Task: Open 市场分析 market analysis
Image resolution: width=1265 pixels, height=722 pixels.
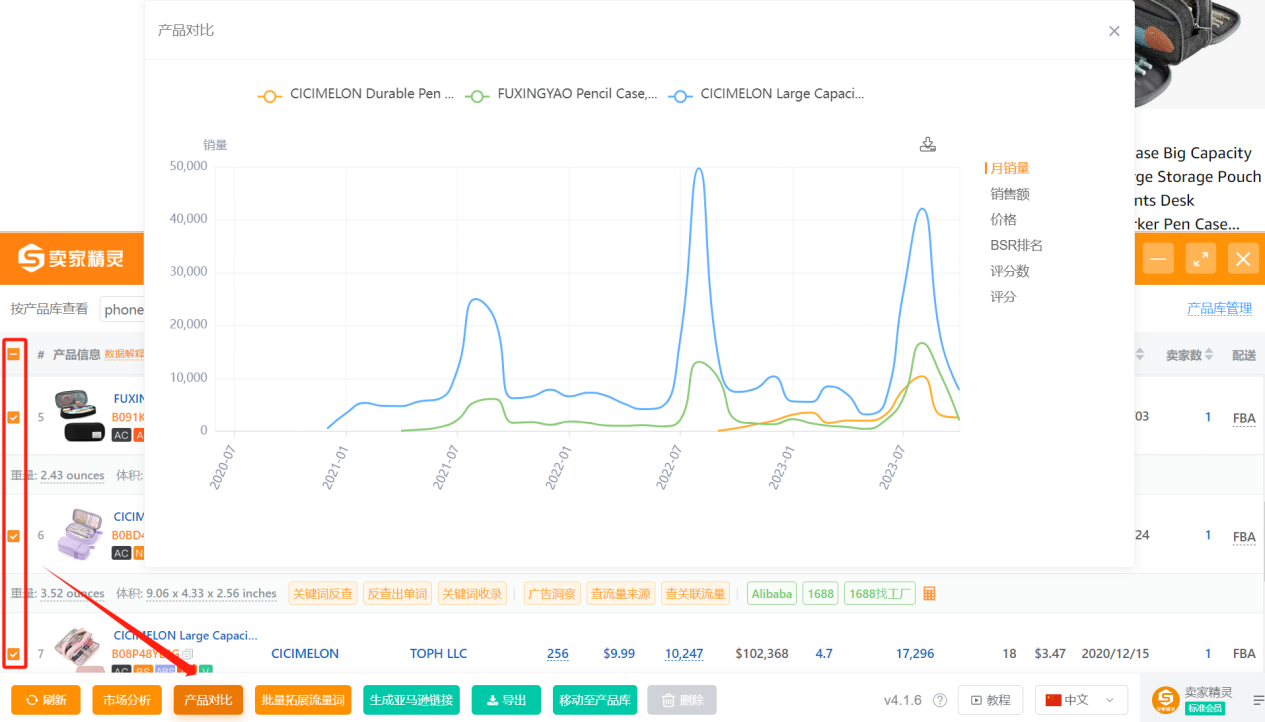Action: pyautogui.click(x=127, y=700)
